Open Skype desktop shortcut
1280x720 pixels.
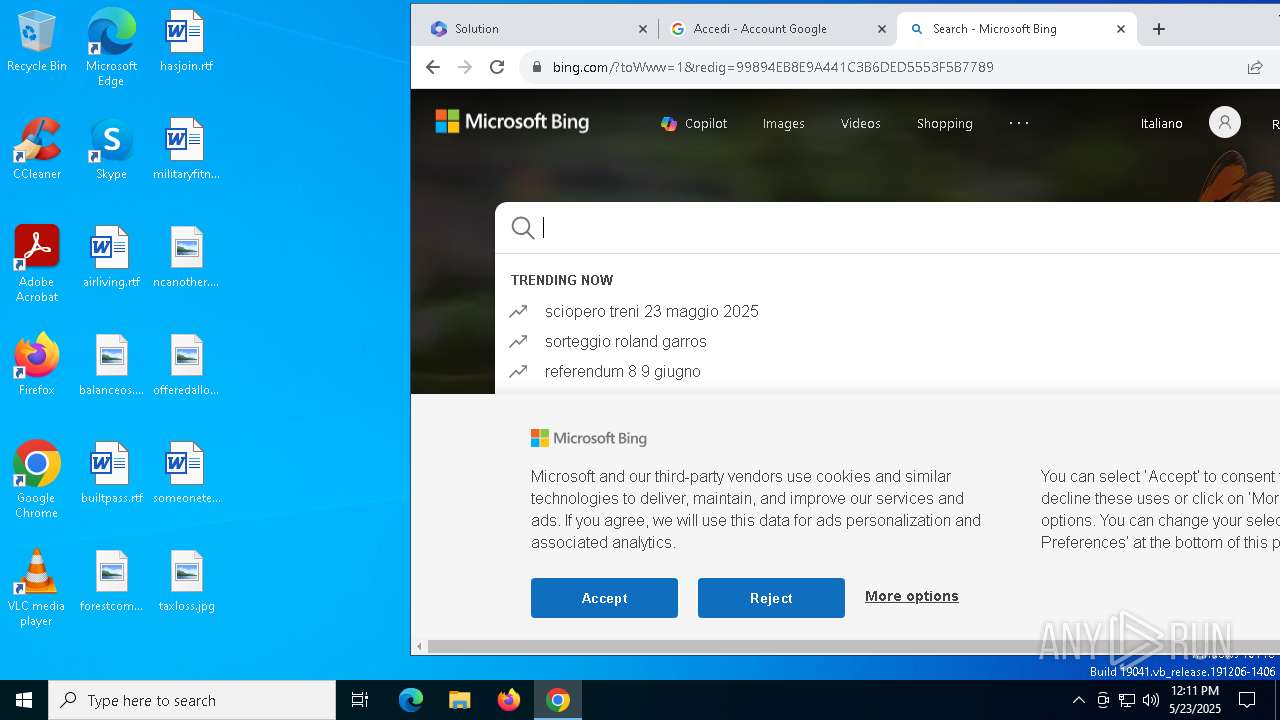click(x=111, y=149)
